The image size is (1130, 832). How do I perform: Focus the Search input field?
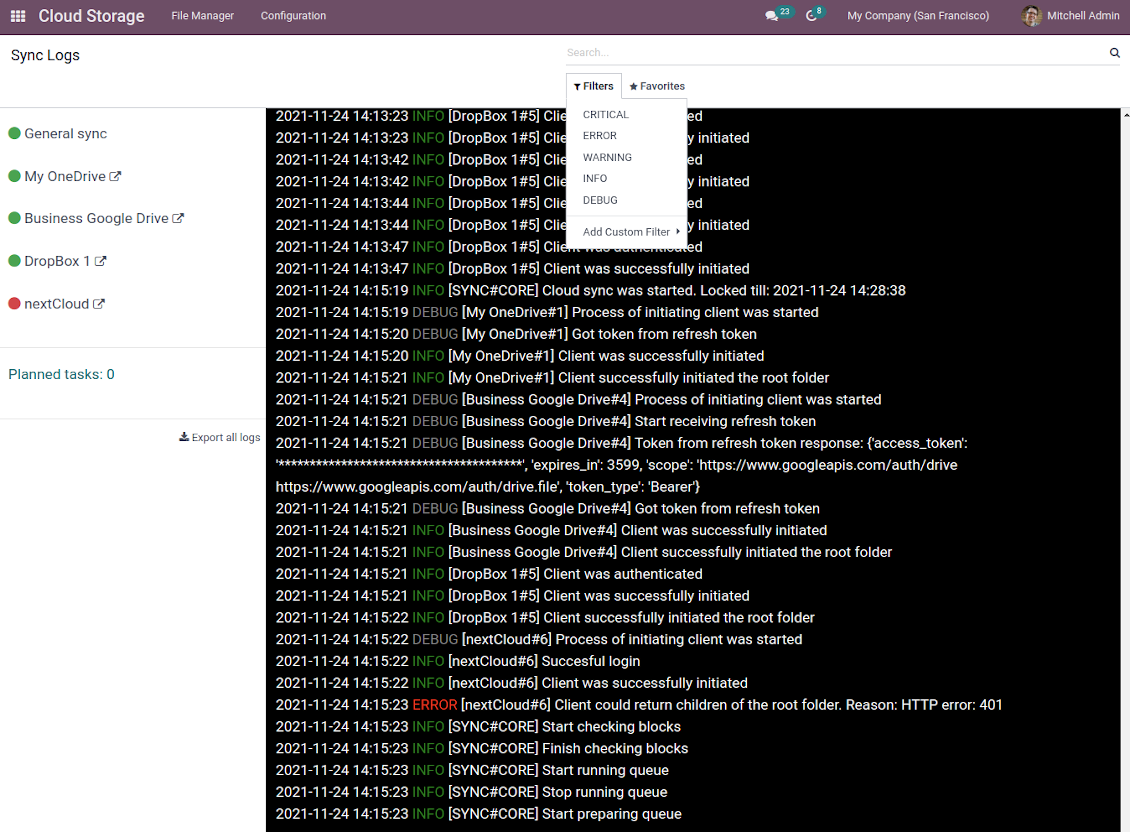836,53
